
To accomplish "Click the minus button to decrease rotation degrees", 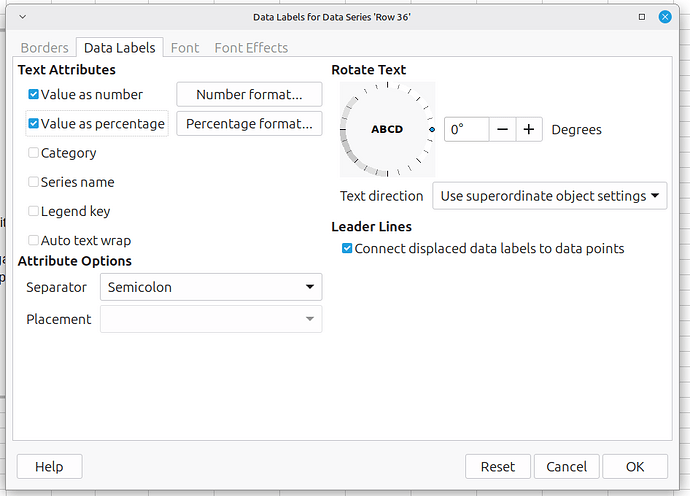I will pyautogui.click(x=502, y=130).
